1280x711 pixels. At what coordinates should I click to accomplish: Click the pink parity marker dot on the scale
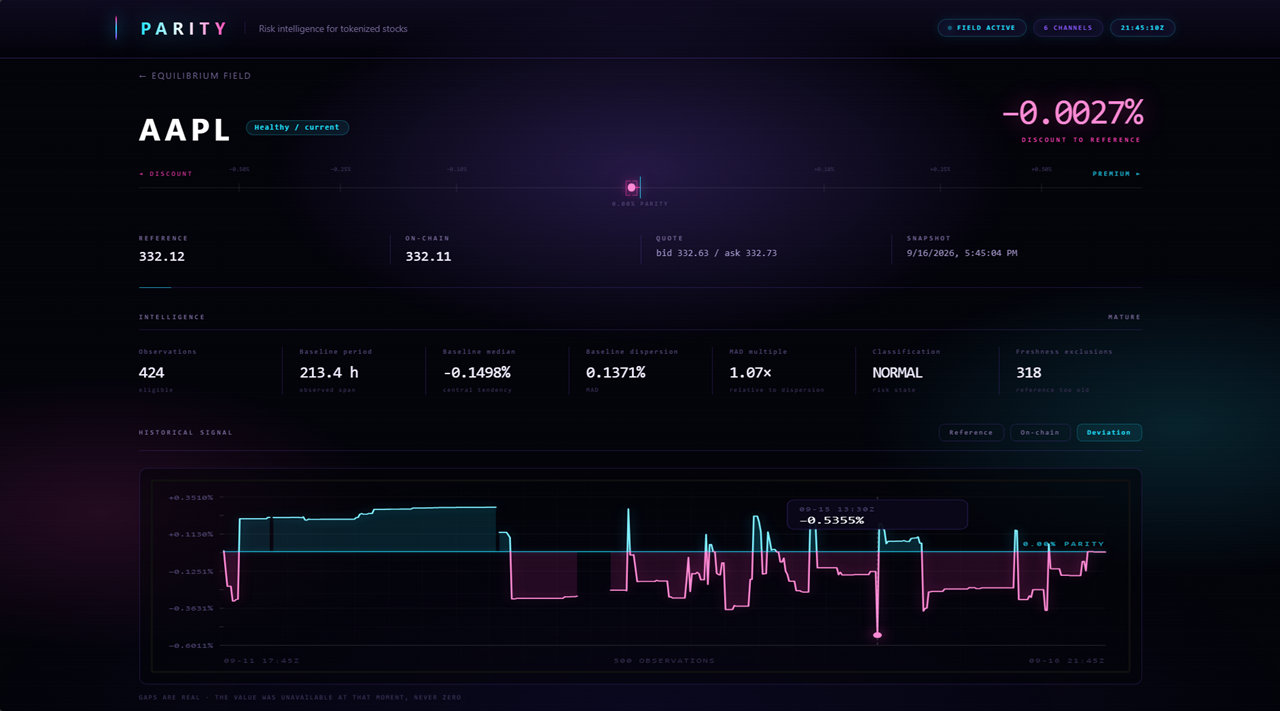click(x=631, y=187)
